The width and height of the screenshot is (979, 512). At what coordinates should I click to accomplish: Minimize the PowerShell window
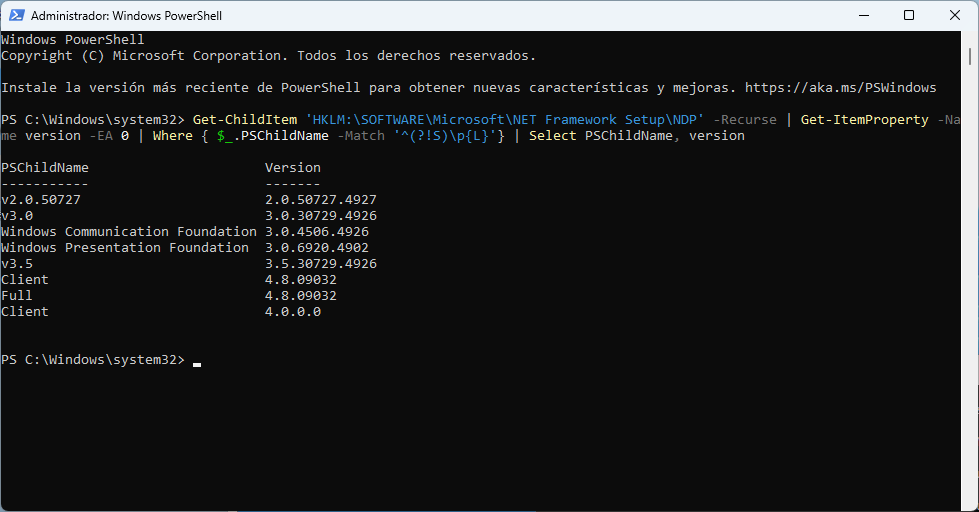[x=864, y=16]
